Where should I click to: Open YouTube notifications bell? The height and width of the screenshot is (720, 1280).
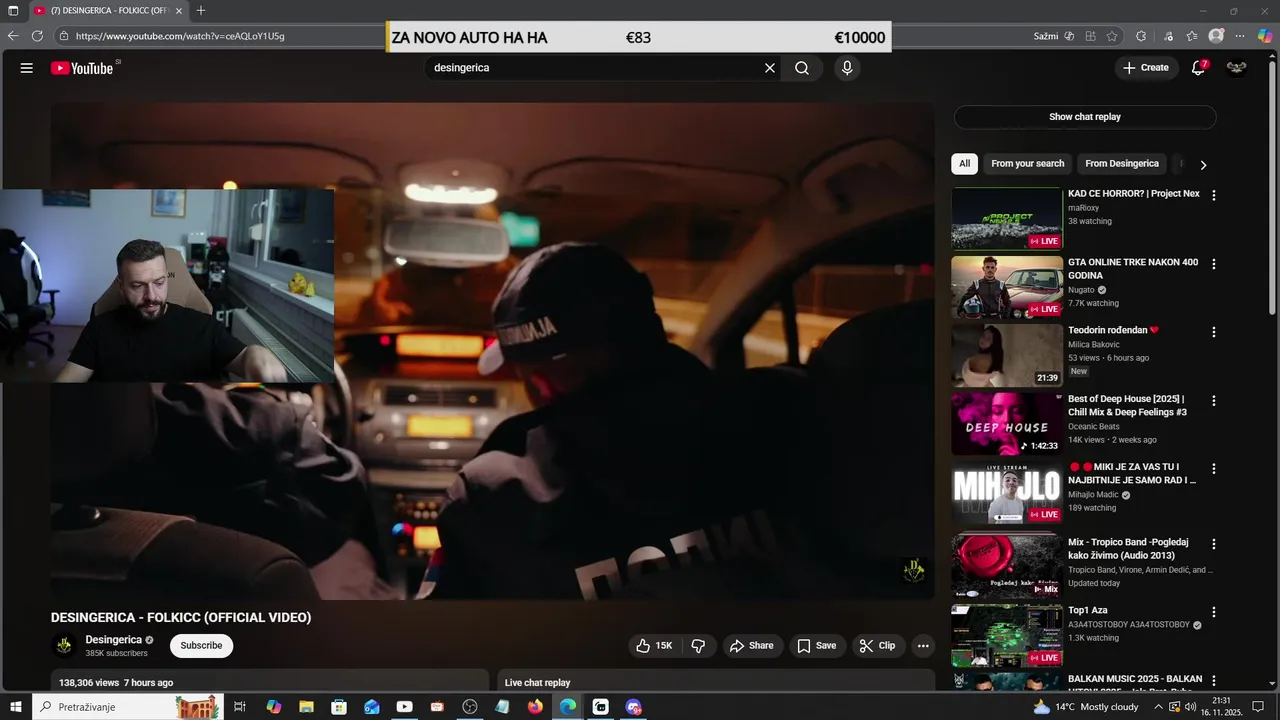click(x=1198, y=68)
